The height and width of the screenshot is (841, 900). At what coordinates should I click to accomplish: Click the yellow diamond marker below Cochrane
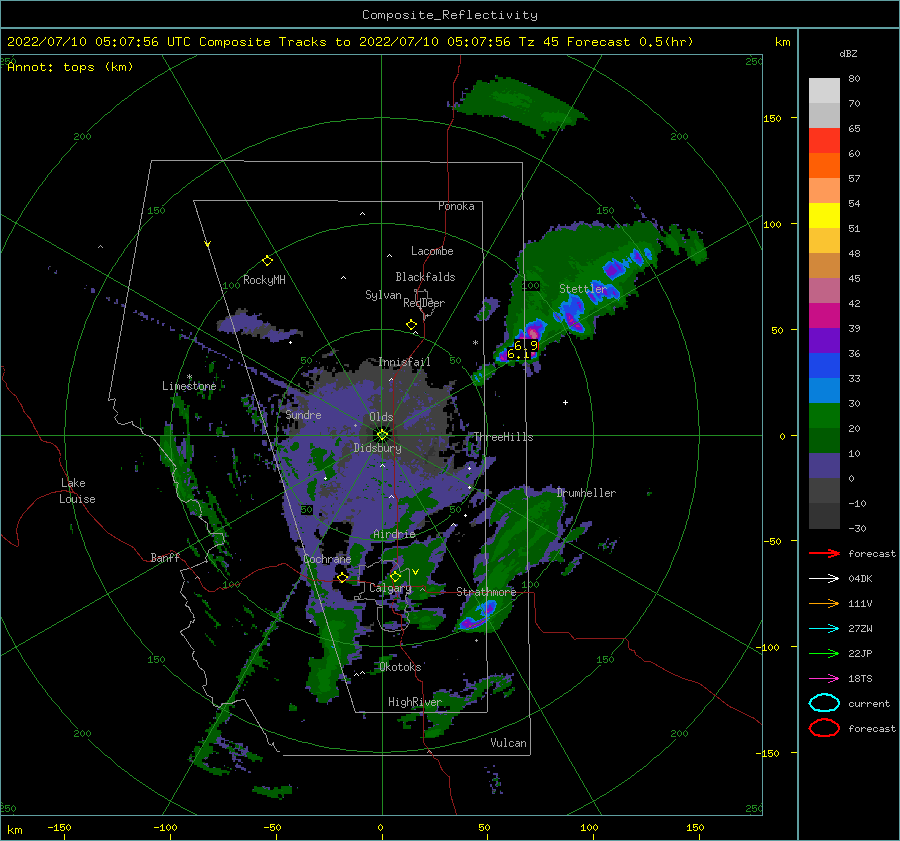343,578
